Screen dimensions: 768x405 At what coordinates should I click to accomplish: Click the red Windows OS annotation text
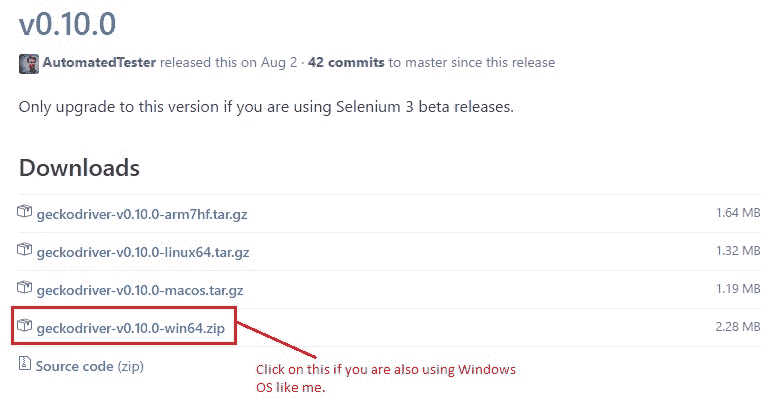385,378
